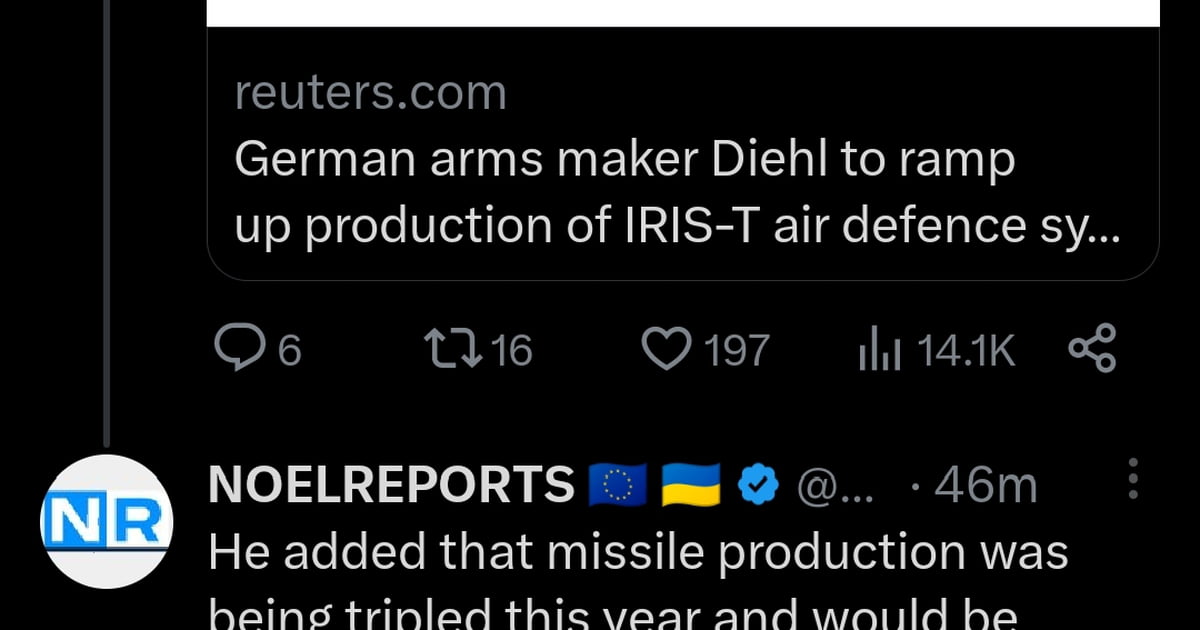Click the Ukraine flag emoji in name
The height and width of the screenshot is (630, 1200).
click(x=691, y=486)
